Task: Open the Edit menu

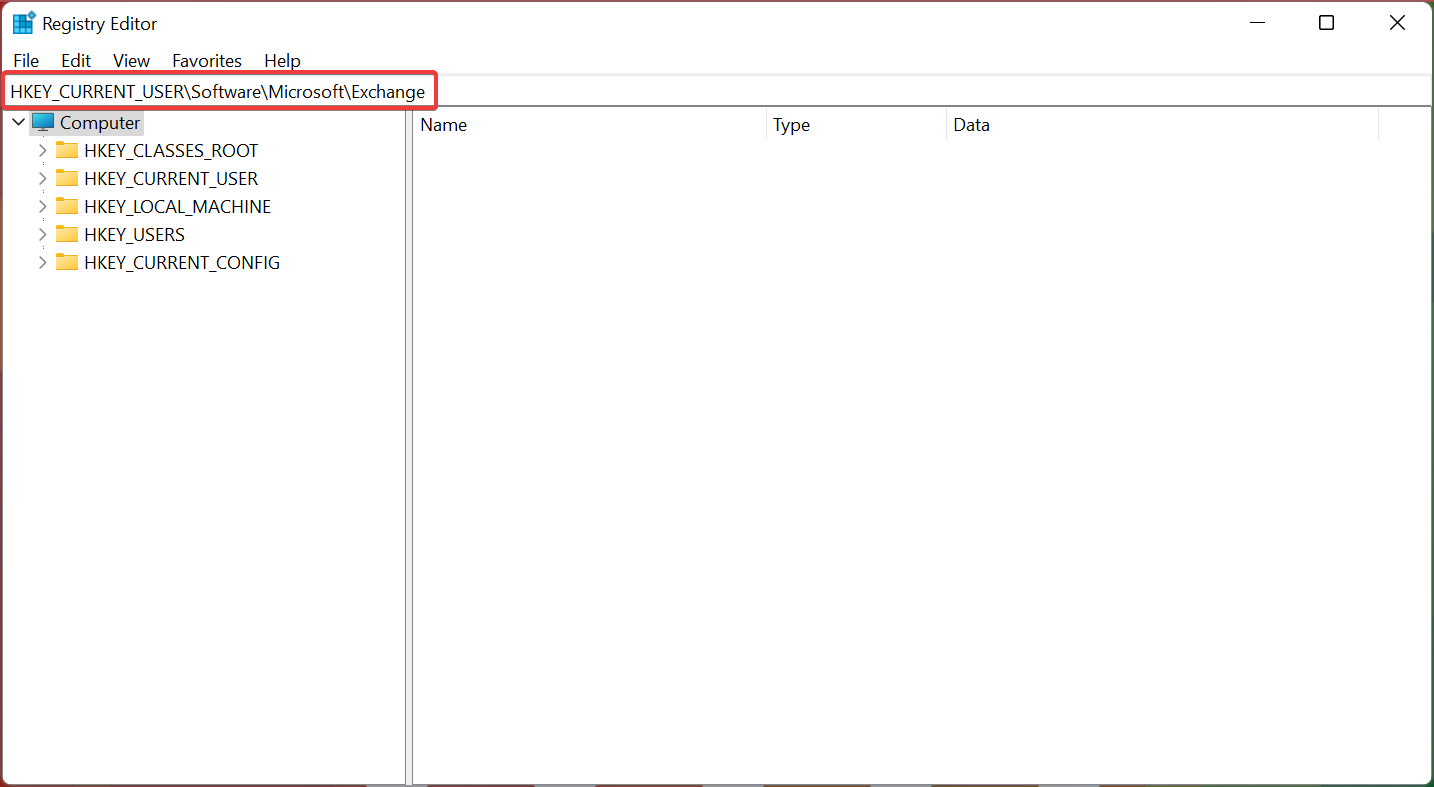Action: pyautogui.click(x=76, y=61)
